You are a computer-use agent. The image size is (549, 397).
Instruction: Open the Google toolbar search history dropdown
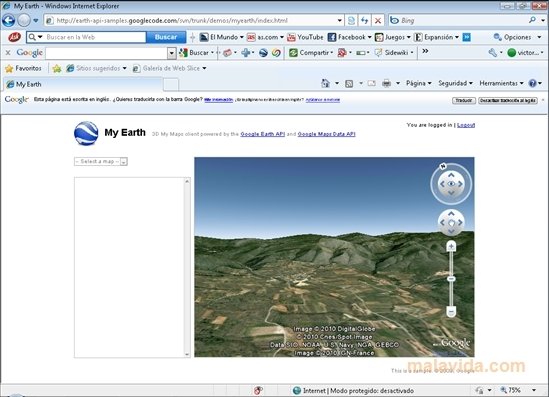pos(172,53)
